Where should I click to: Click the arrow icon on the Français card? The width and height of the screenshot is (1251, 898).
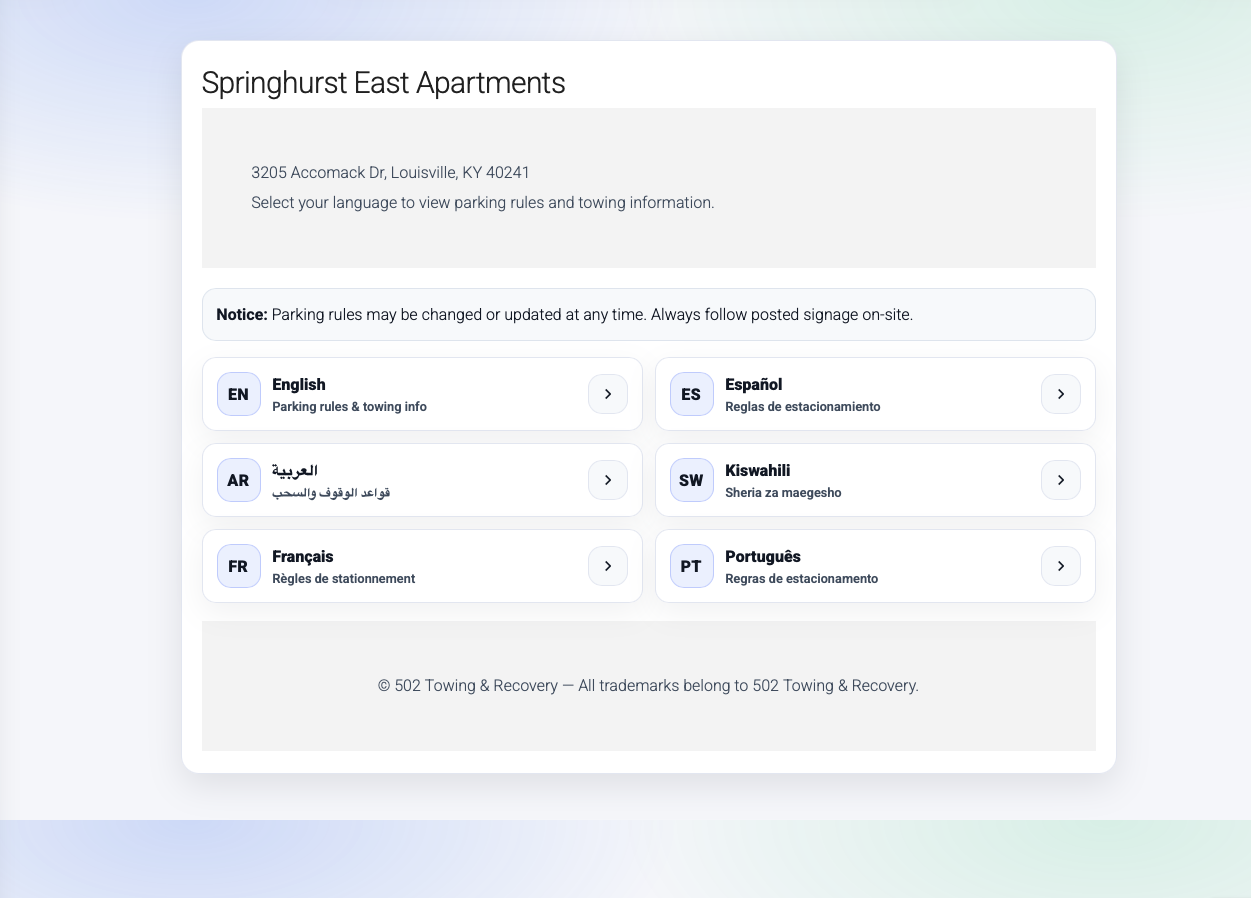click(607, 566)
